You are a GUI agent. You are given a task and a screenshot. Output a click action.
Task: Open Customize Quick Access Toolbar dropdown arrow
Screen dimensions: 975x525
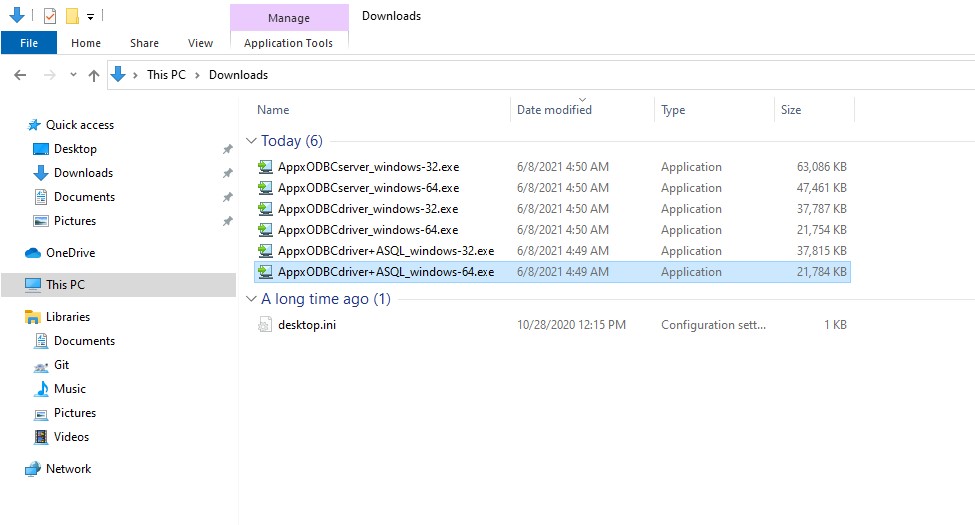(x=91, y=17)
